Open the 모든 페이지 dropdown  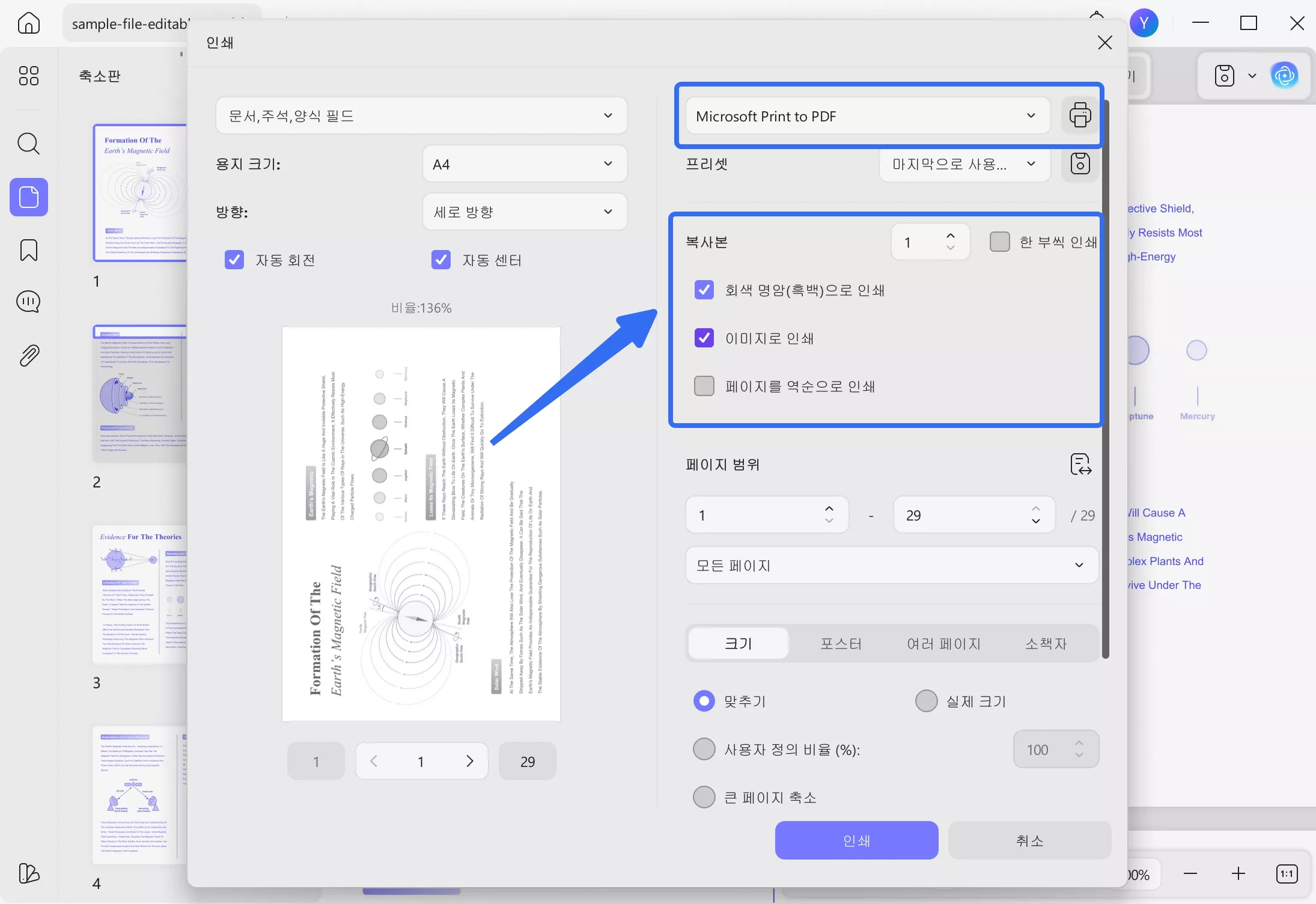pos(891,566)
